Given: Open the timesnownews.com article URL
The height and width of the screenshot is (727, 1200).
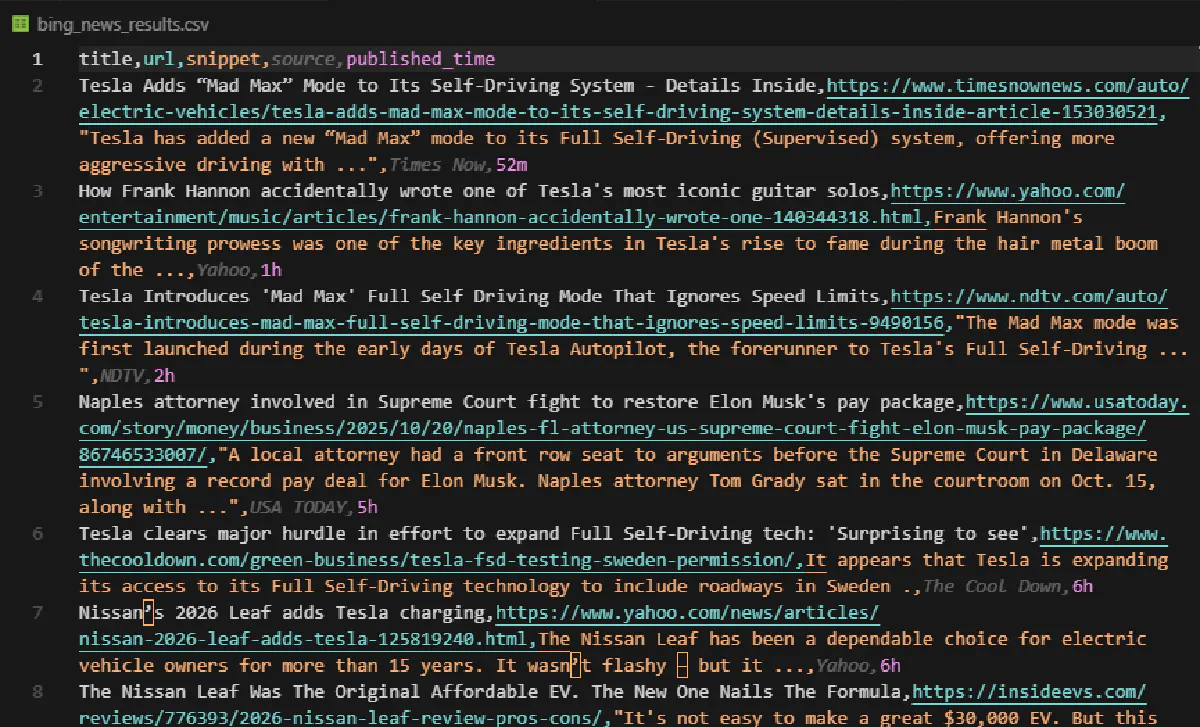Looking at the screenshot, I should [x=620, y=112].
